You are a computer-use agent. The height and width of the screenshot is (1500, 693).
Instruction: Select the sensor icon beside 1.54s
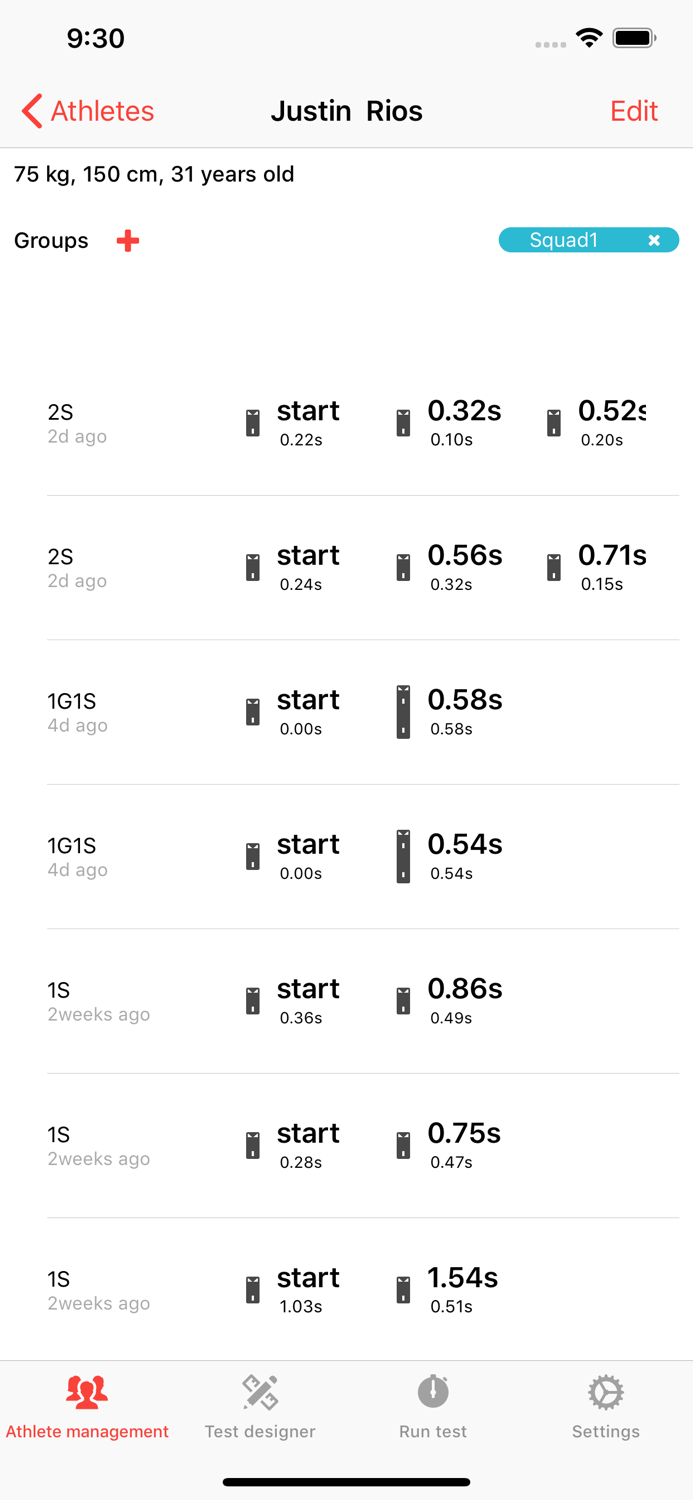click(403, 1290)
